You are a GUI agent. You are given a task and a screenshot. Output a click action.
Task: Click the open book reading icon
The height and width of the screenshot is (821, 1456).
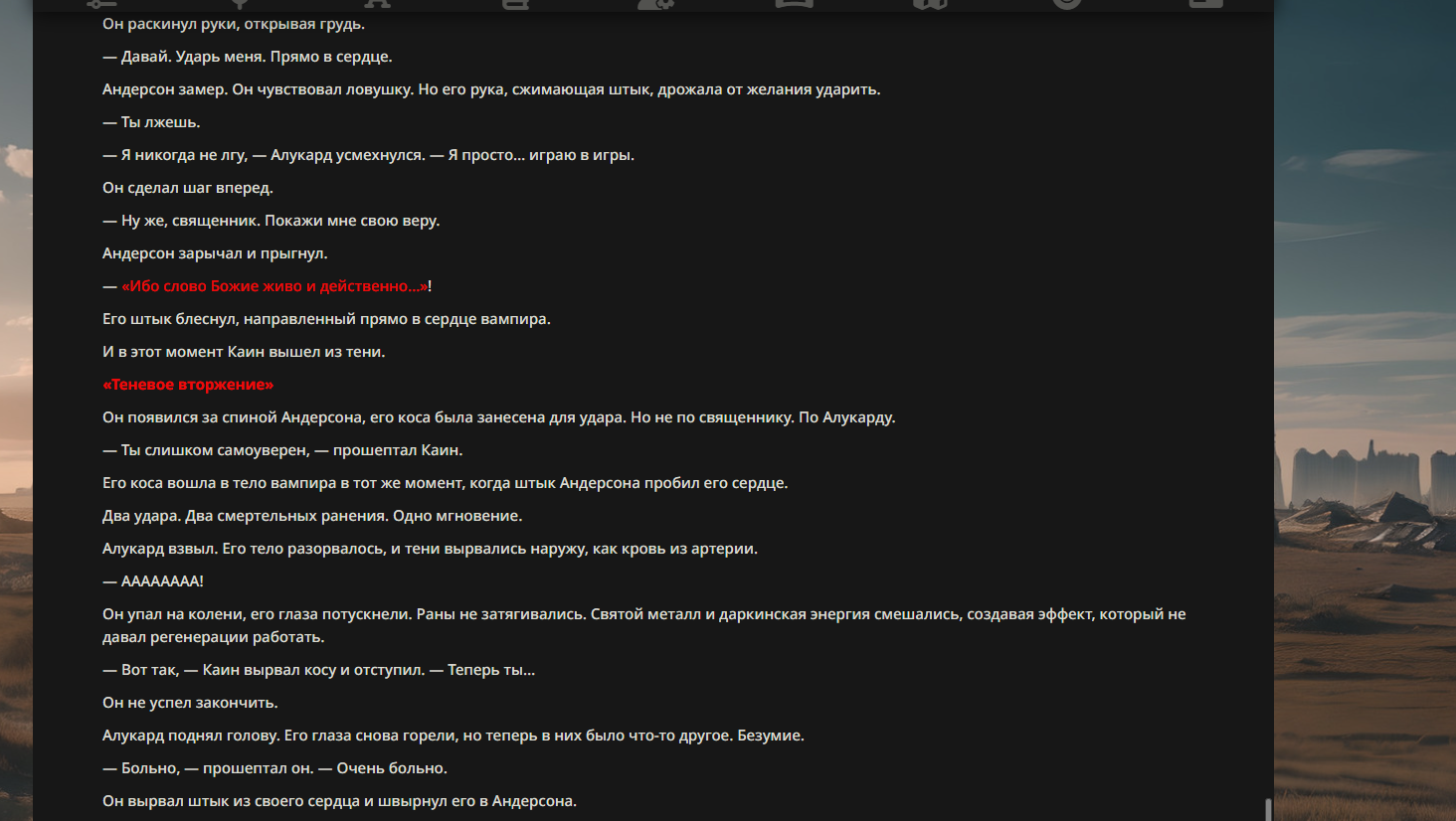(794, 4)
